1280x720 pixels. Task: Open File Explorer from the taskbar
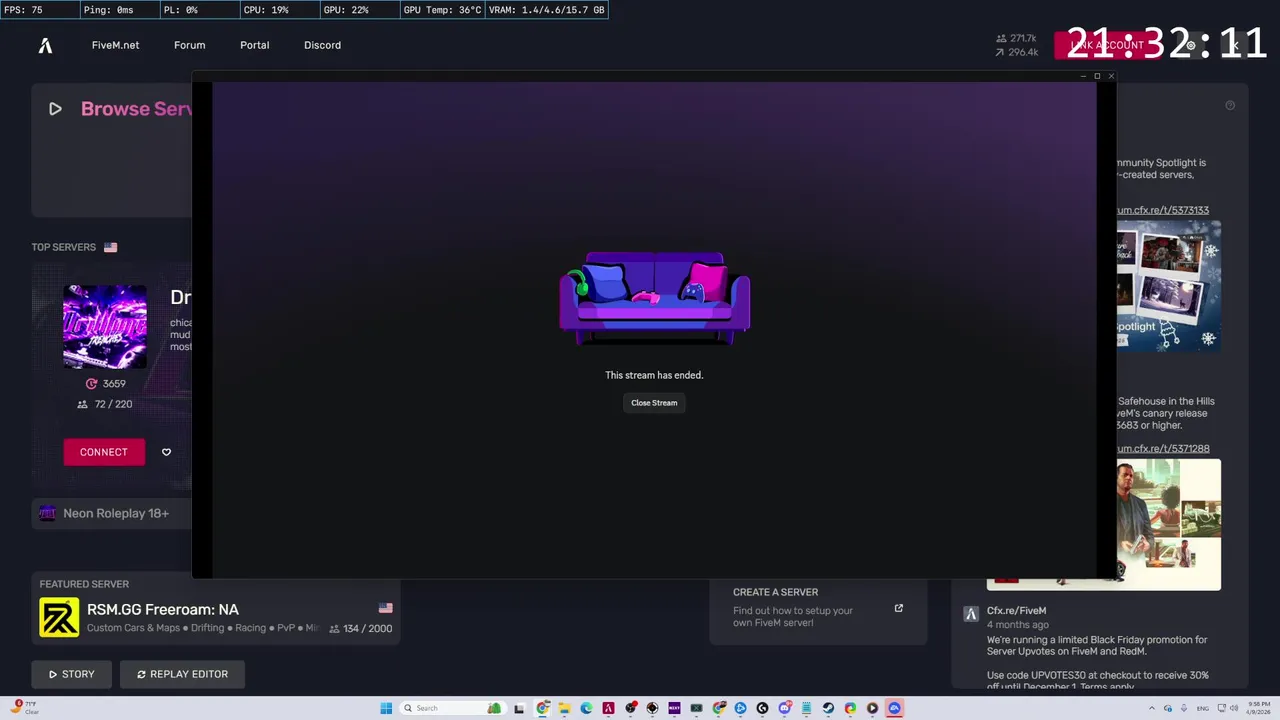pyautogui.click(x=564, y=708)
